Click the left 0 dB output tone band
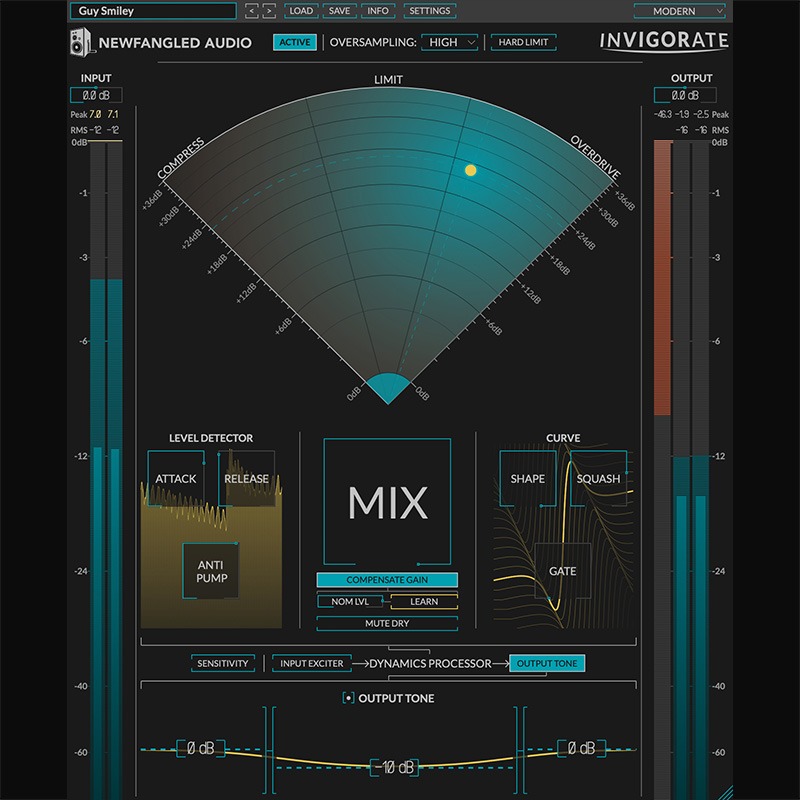The width and height of the screenshot is (800, 800). (x=201, y=748)
